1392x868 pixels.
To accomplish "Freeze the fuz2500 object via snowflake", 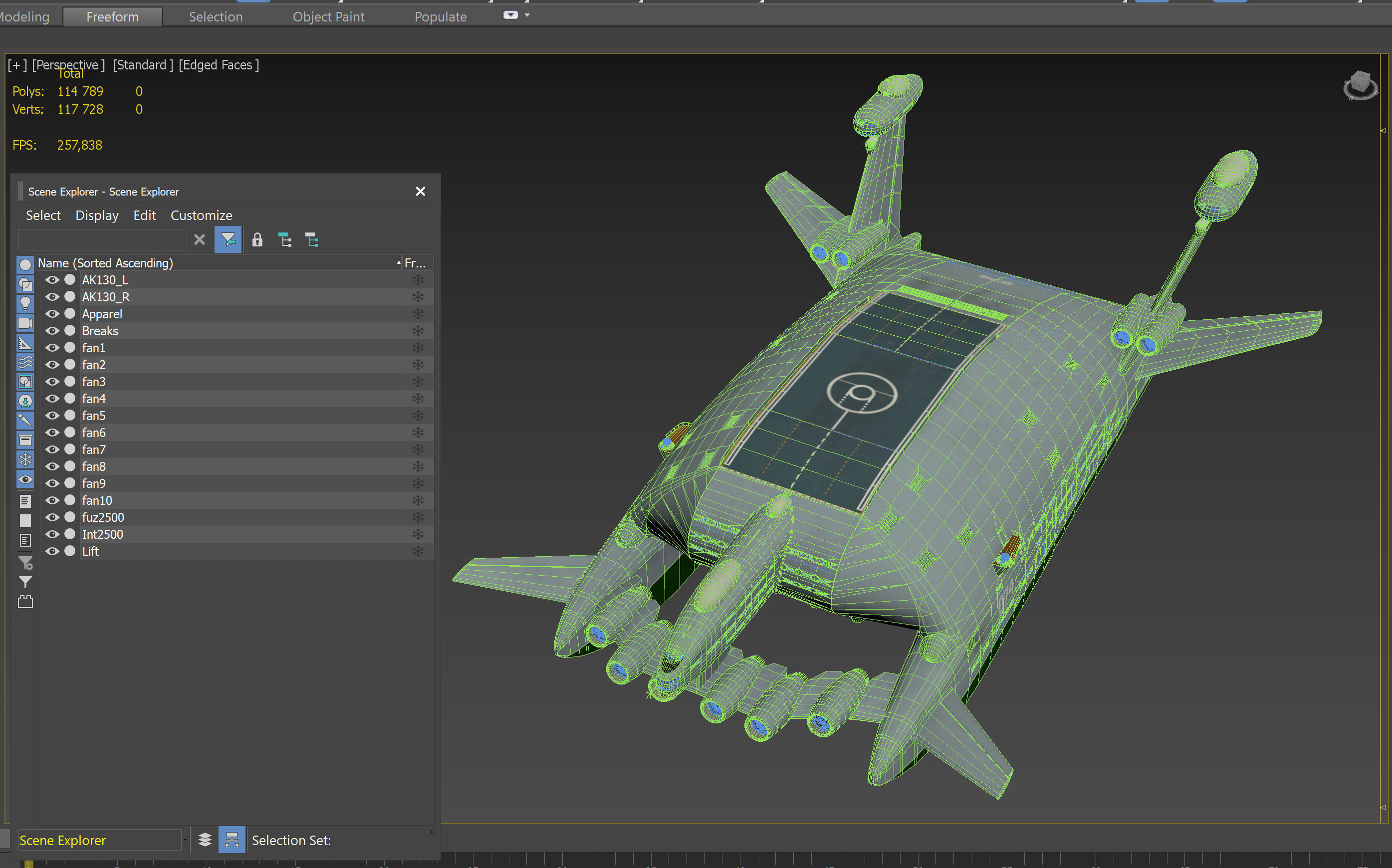I will tap(418, 517).
